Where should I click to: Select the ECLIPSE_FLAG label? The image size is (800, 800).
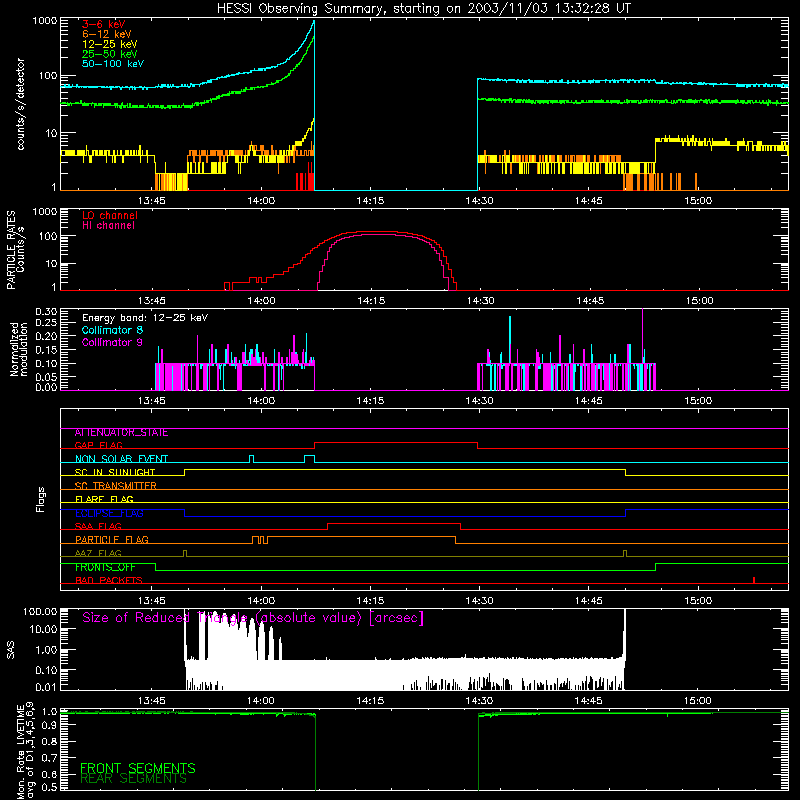click(x=109, y=513)
